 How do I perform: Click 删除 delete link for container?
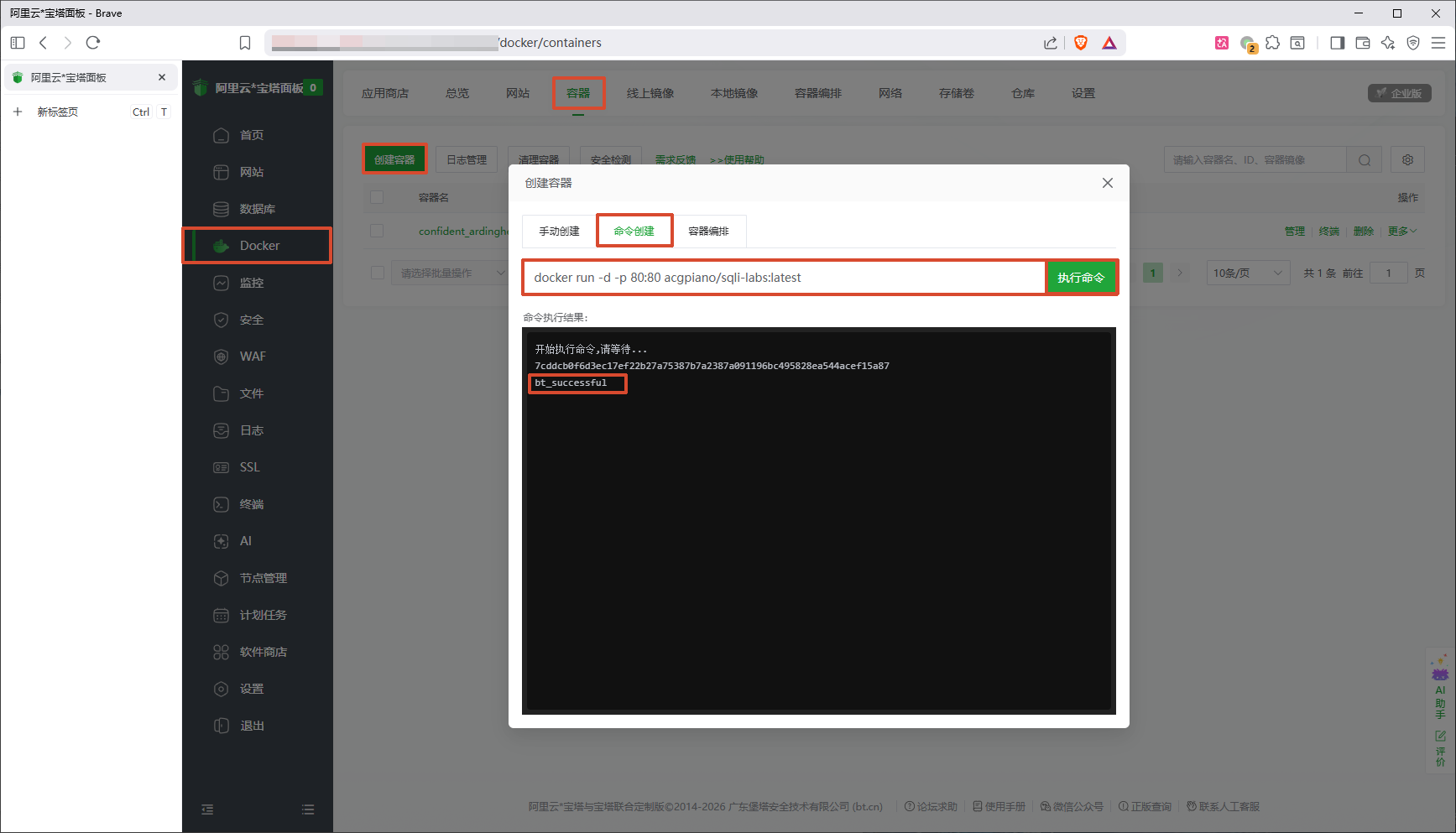(x=1364, y=231)
